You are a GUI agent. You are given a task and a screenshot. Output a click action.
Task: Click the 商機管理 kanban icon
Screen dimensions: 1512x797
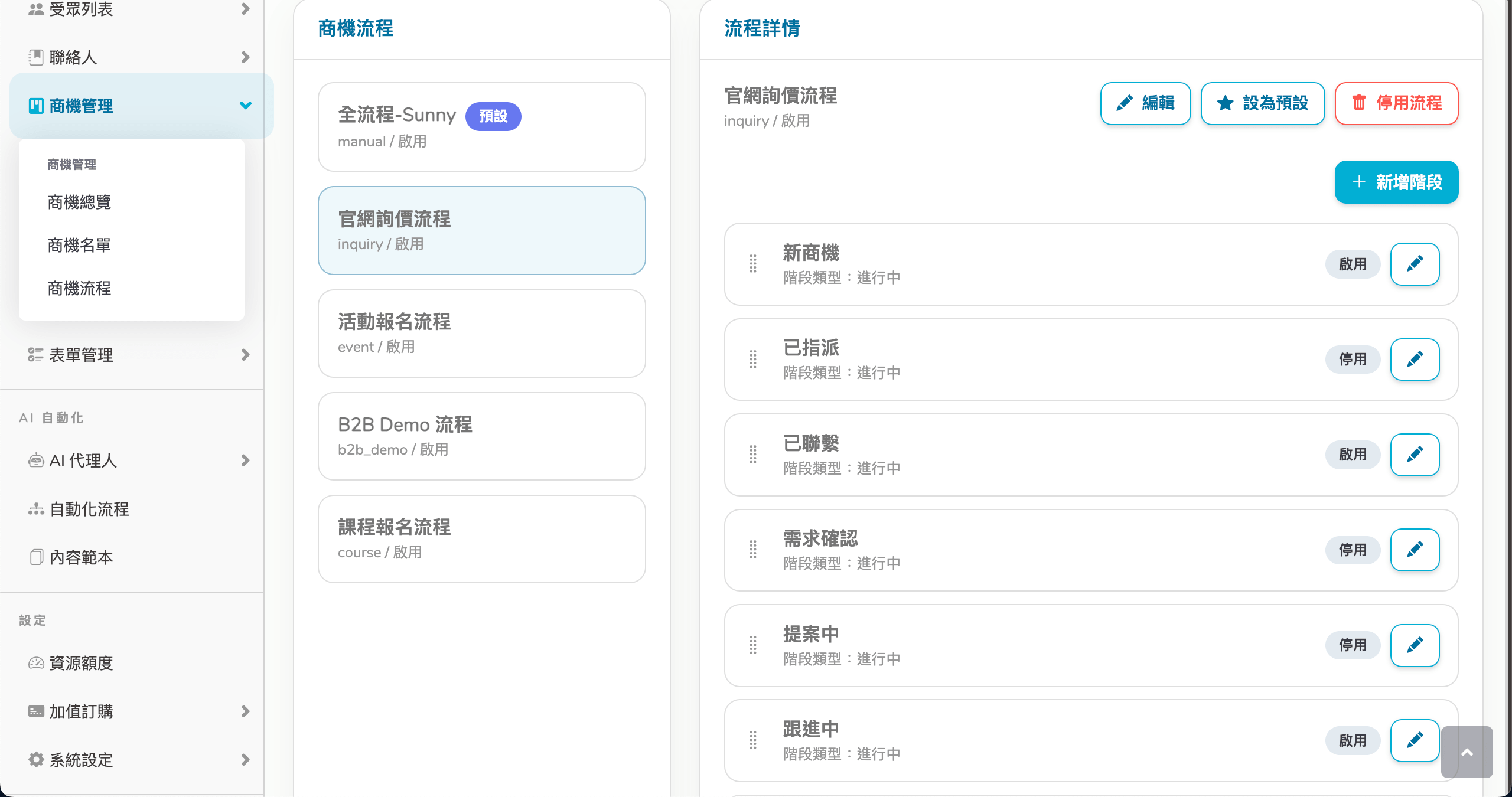36,106
